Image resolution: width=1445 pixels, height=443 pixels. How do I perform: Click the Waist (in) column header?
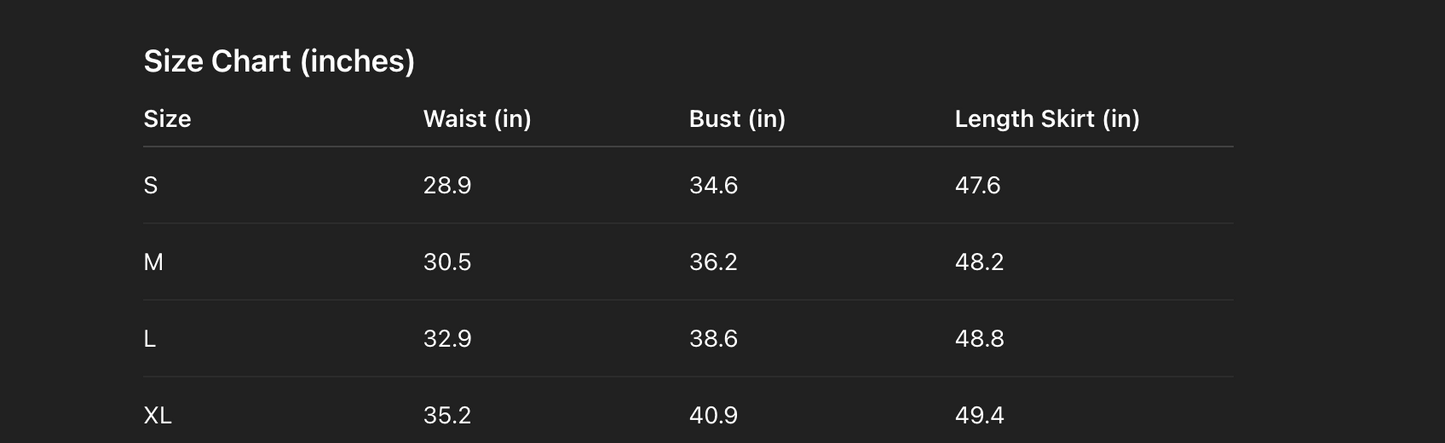[x=477, y=119]
